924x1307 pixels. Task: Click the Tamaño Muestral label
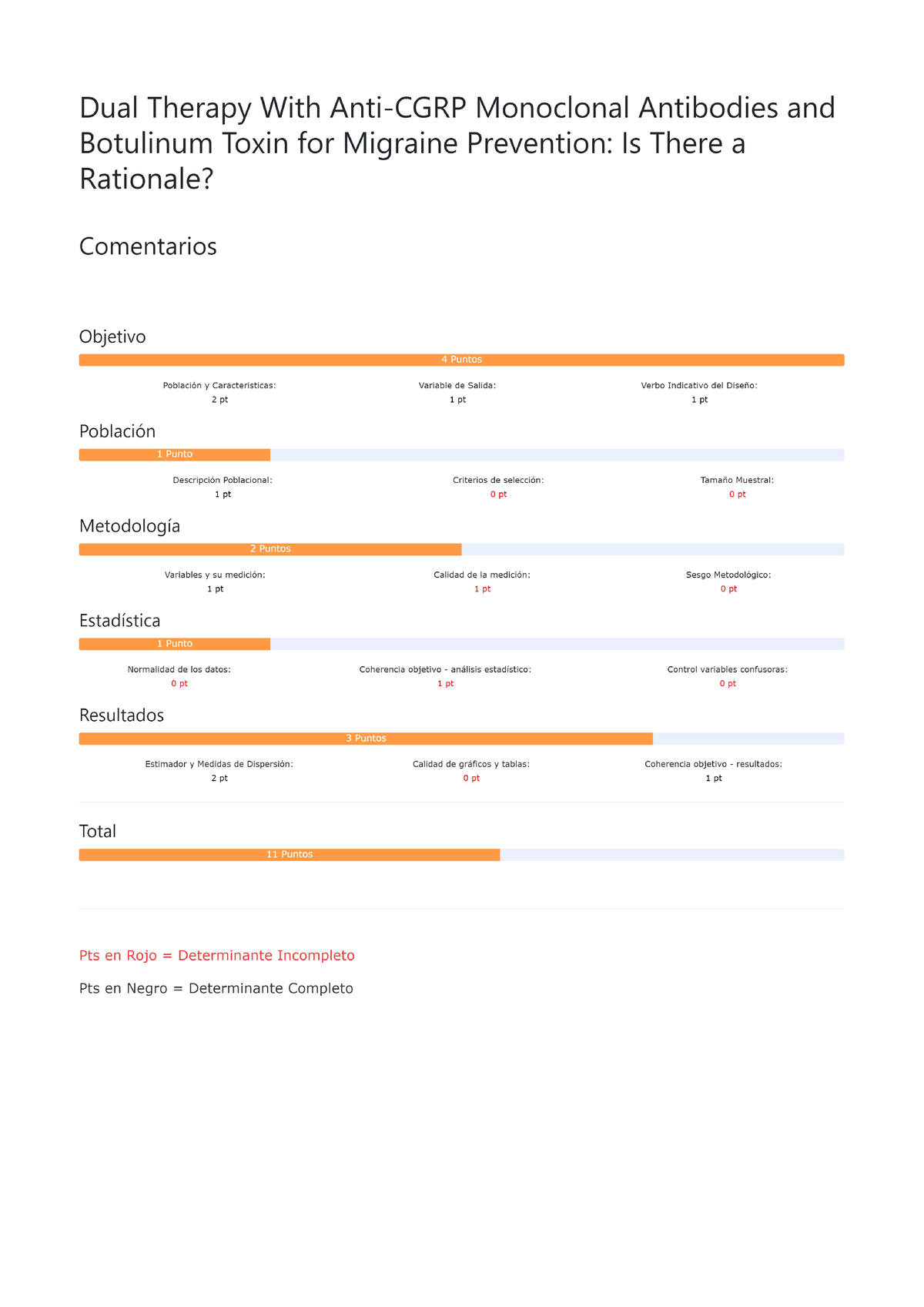[x=737, y=480]
